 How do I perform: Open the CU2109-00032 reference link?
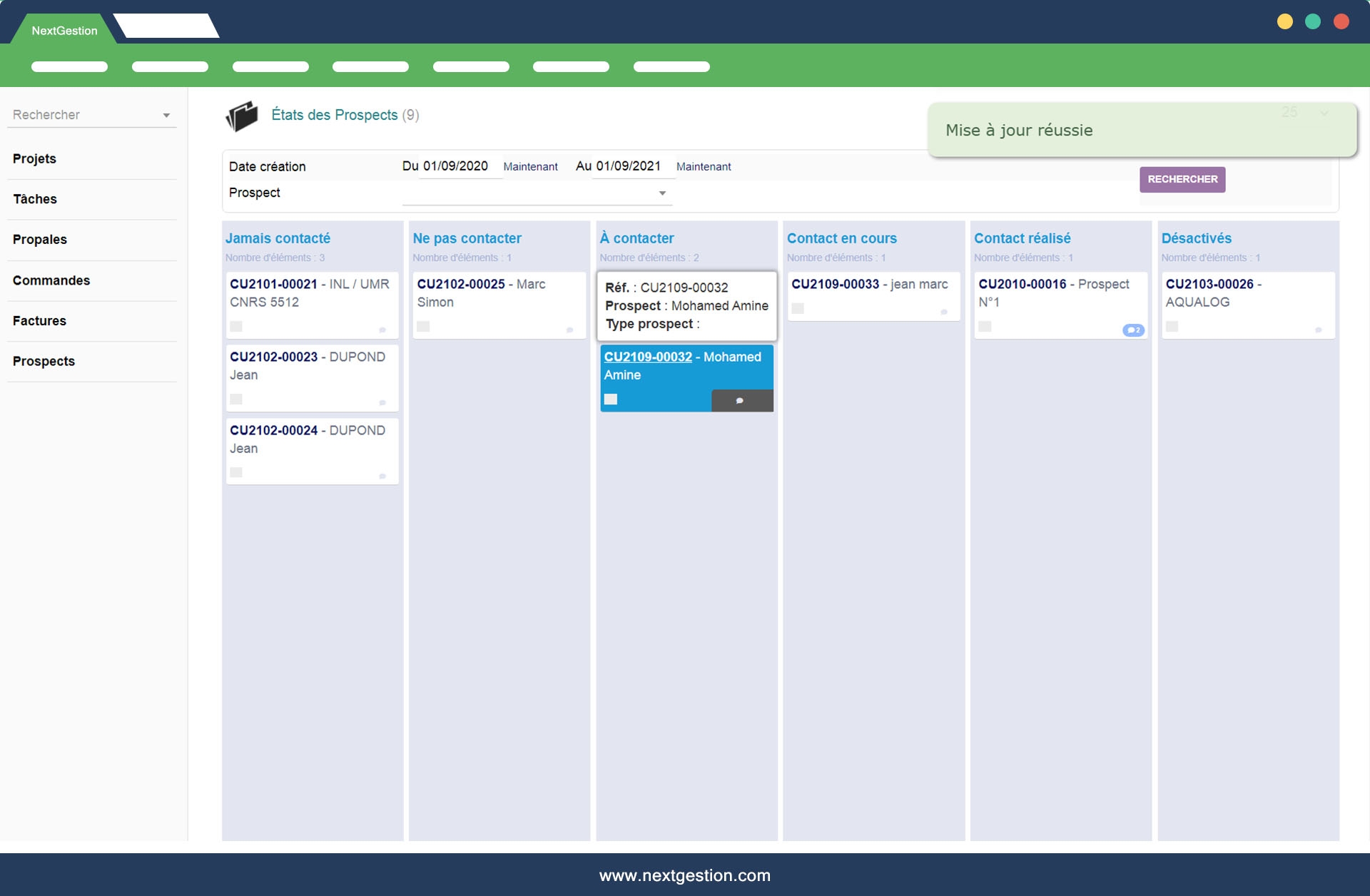click(648, 357)
